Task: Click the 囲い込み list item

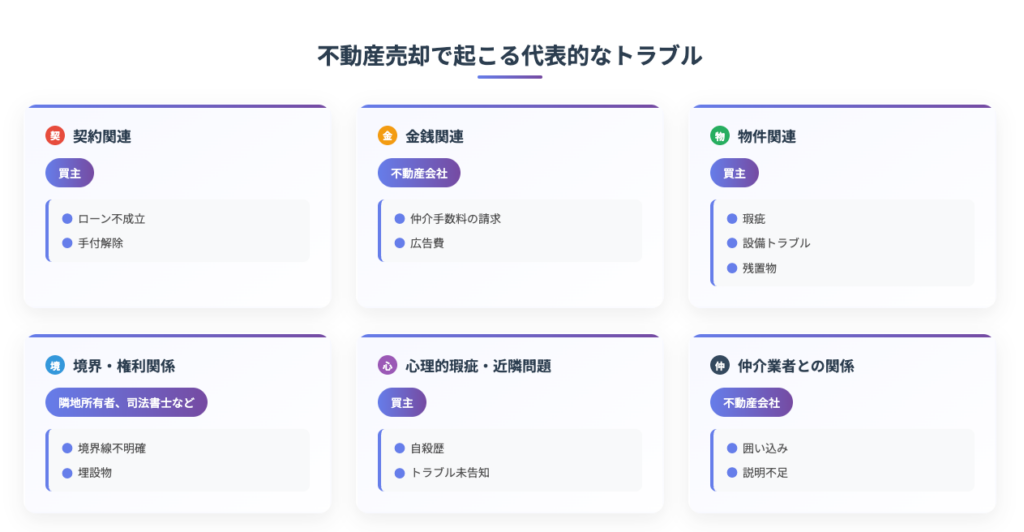Action: [757, 448]
